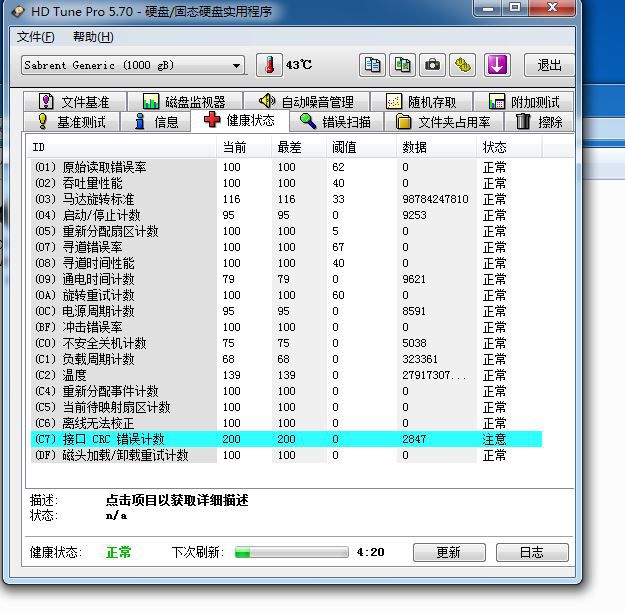Screen dimensions: 625x611
Task: Click the 点击项目以获取详细描述 description text
Action: click(177, 500)
